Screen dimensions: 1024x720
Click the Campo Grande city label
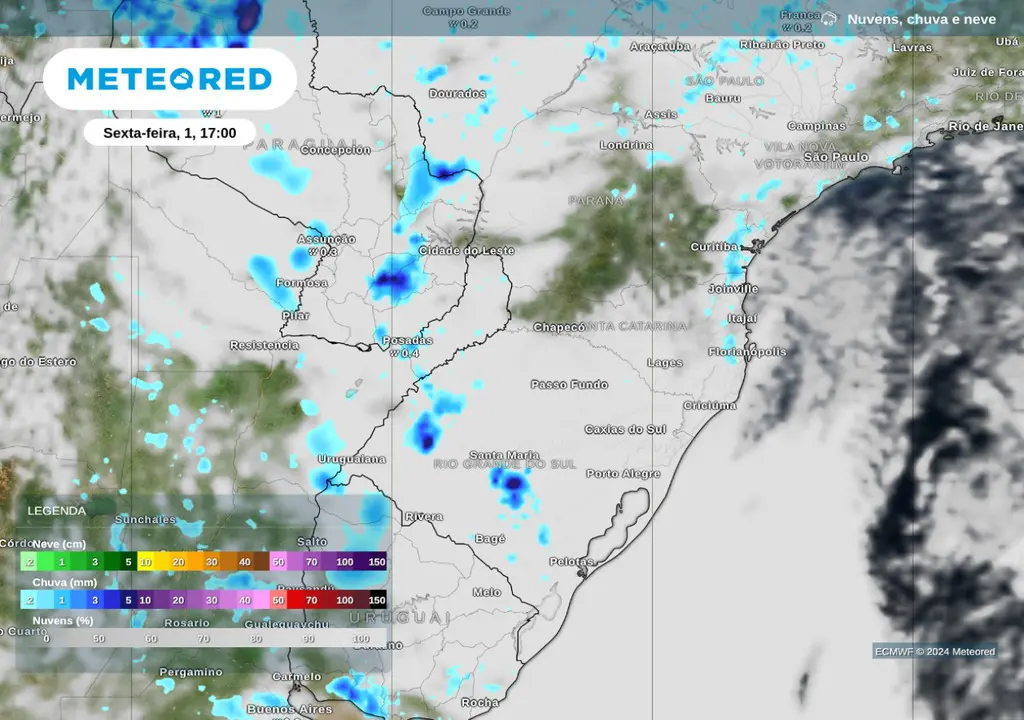(466, 11)
